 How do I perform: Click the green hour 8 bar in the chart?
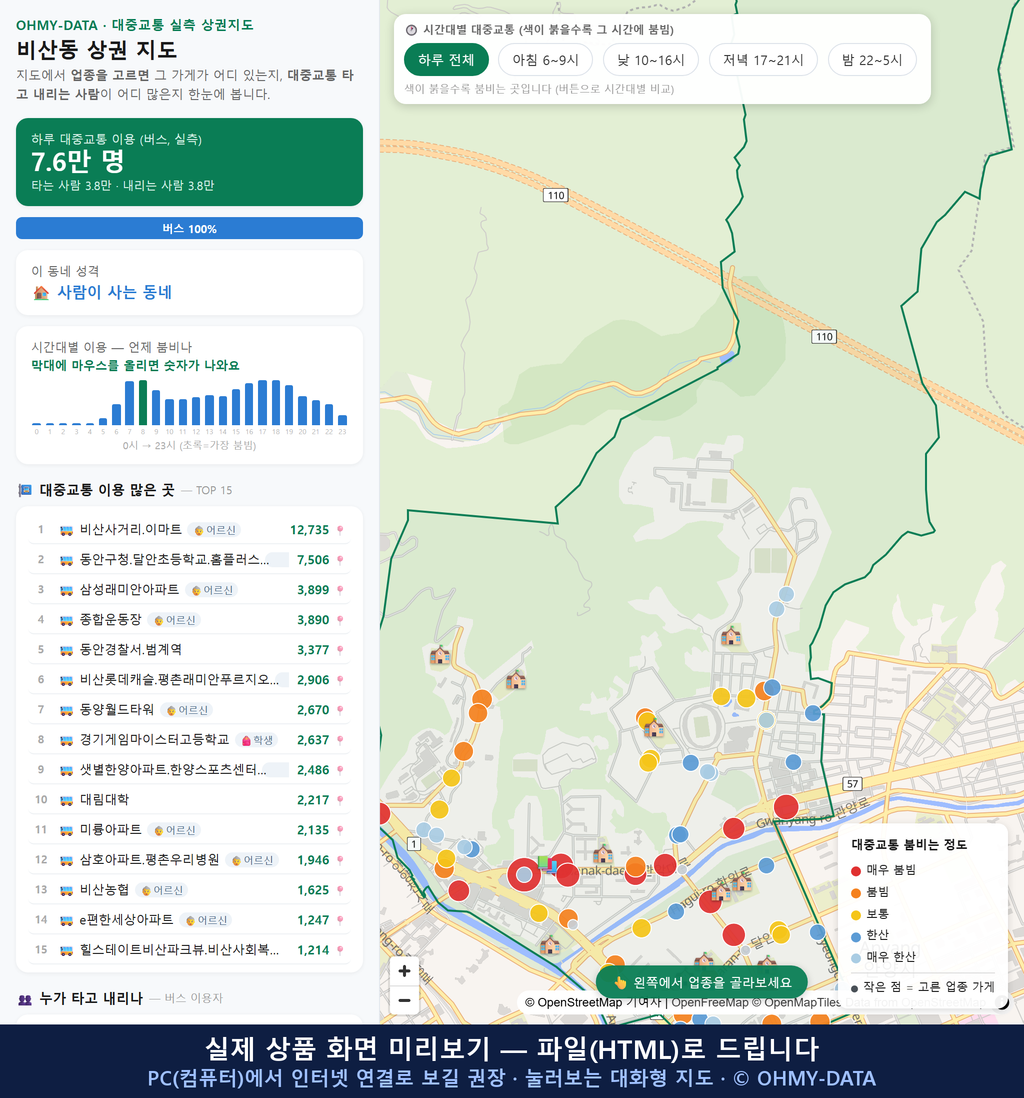point(143,403)
